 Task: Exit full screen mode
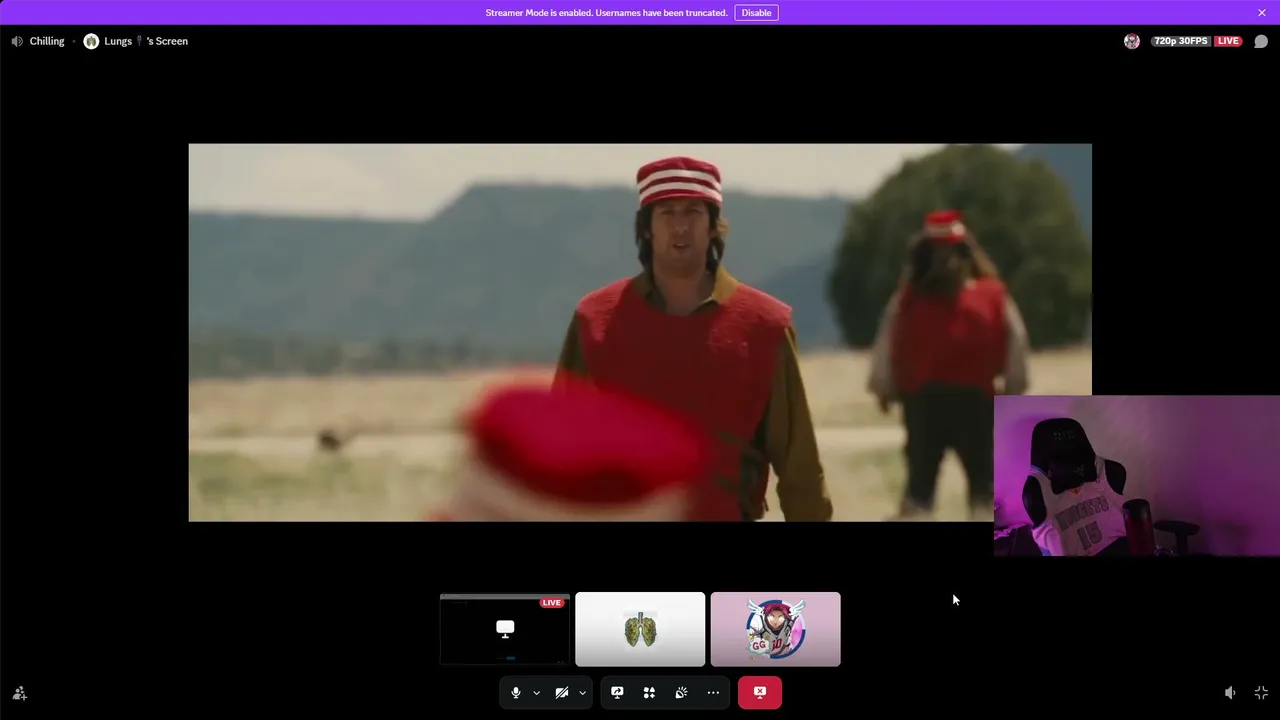coord(1261,693)
